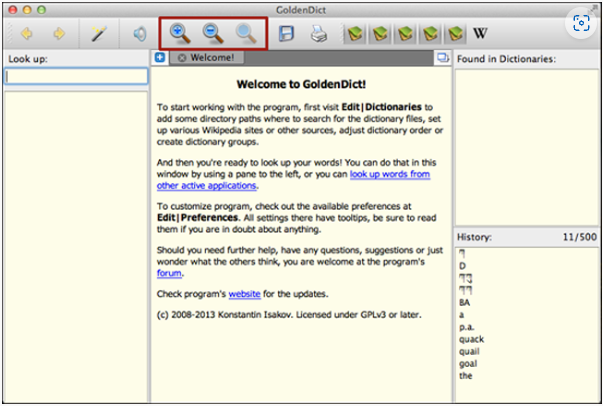603x406 pixels.
Task: Toggle the scan popup wand icon
Action: click(100, 33)
